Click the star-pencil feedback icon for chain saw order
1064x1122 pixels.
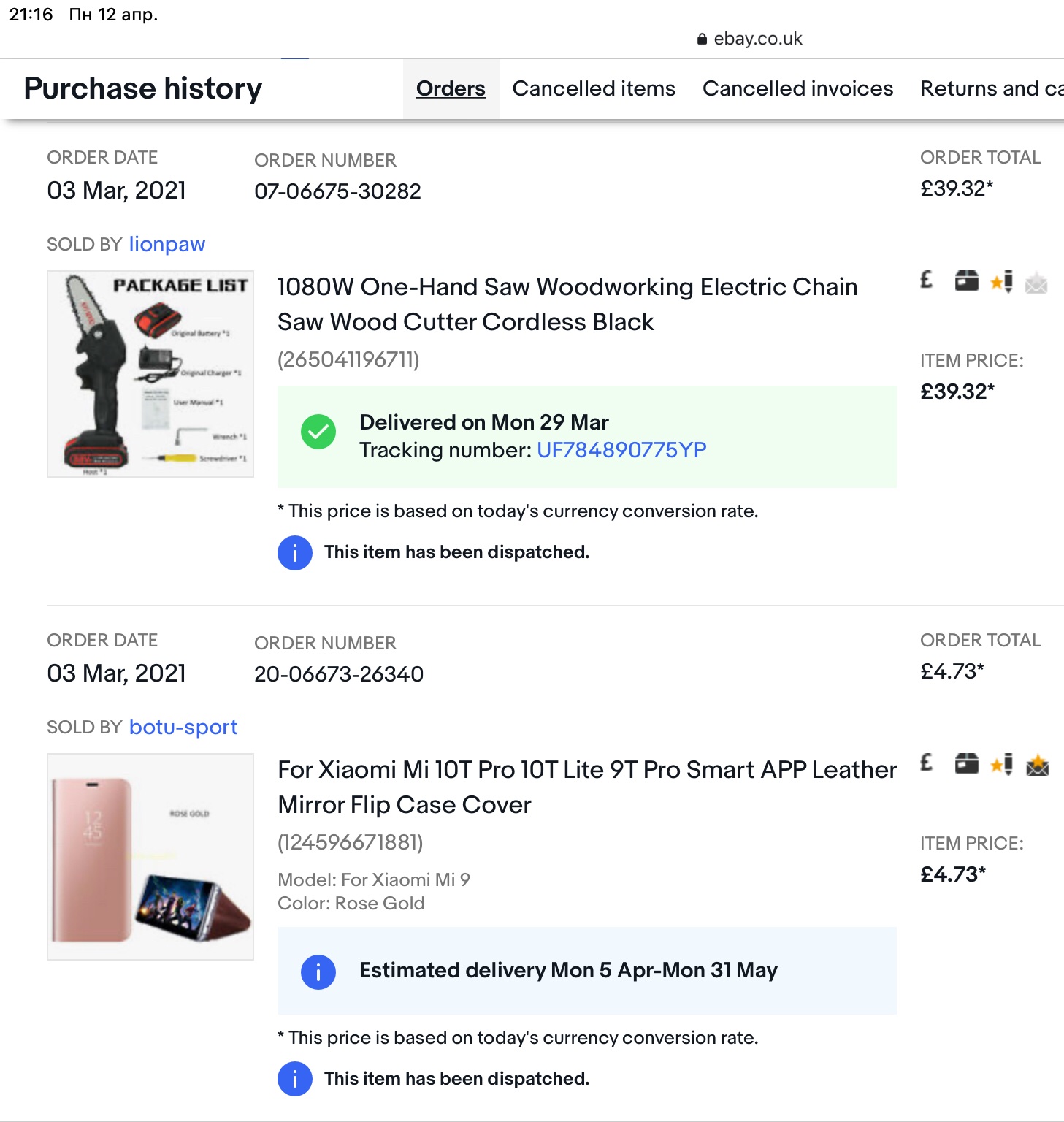tap(1002, 281)
